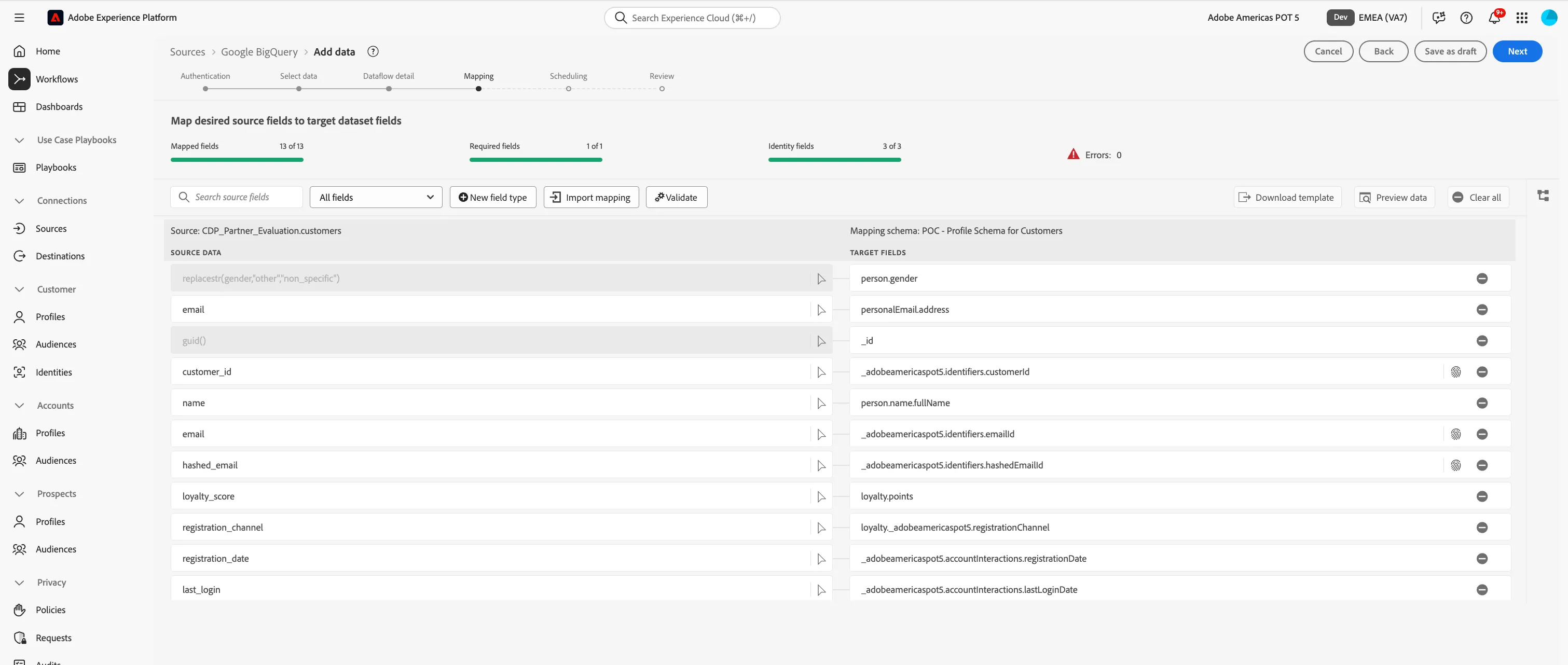Remove the person.name.fullName mapping
This screenshot has width=1568, height=665.
click(x=1482, y=404)
